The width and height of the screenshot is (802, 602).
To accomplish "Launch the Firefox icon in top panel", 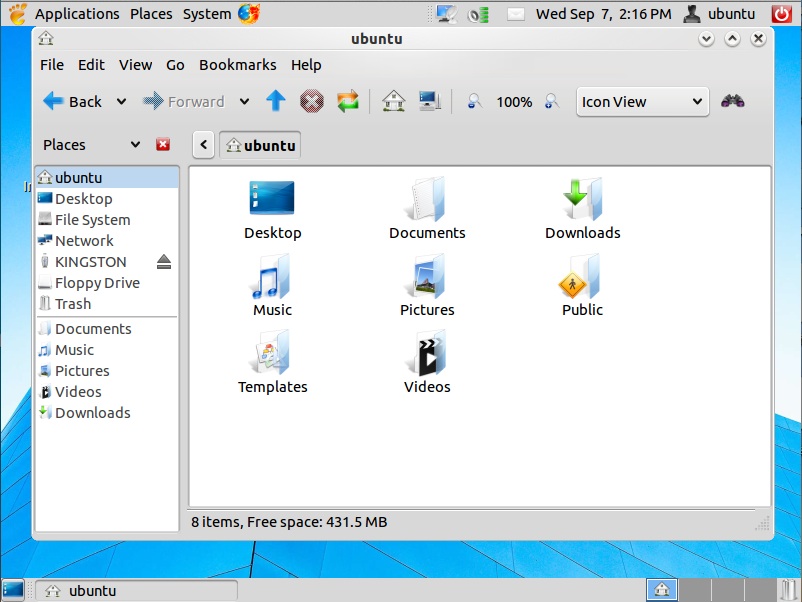I will 249,13.
